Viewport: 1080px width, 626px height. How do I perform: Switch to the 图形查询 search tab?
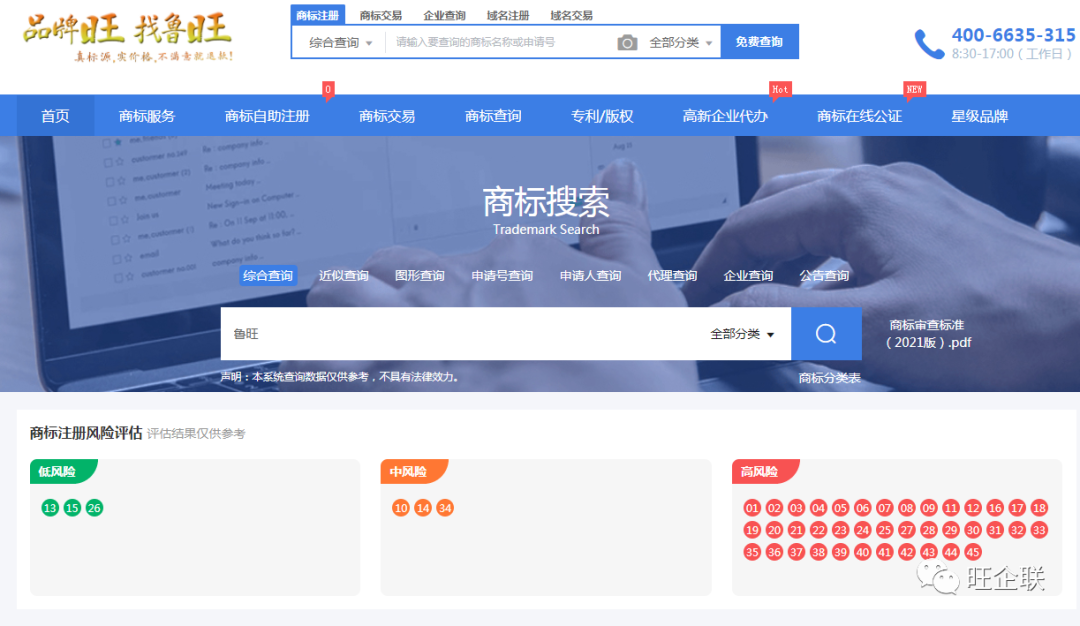[x=420, y=276]
